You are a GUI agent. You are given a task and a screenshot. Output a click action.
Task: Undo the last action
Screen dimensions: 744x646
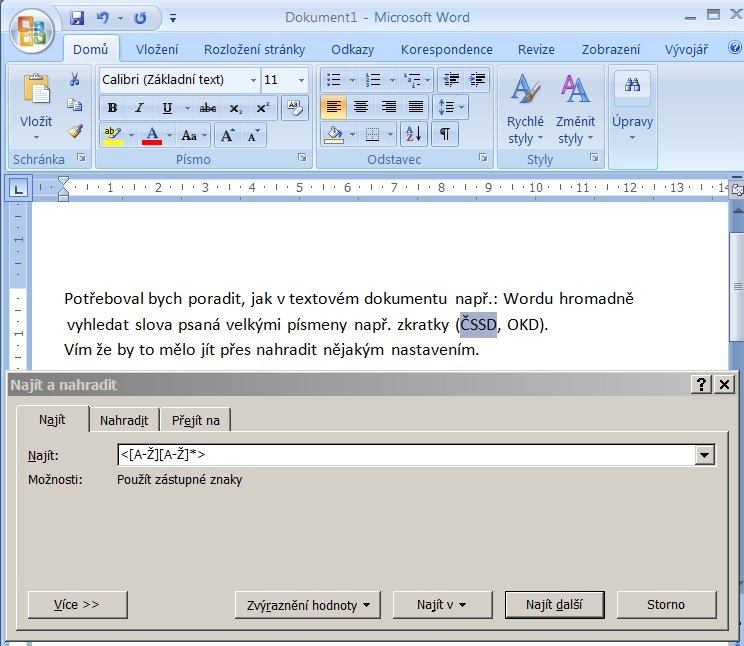[102, 18]
